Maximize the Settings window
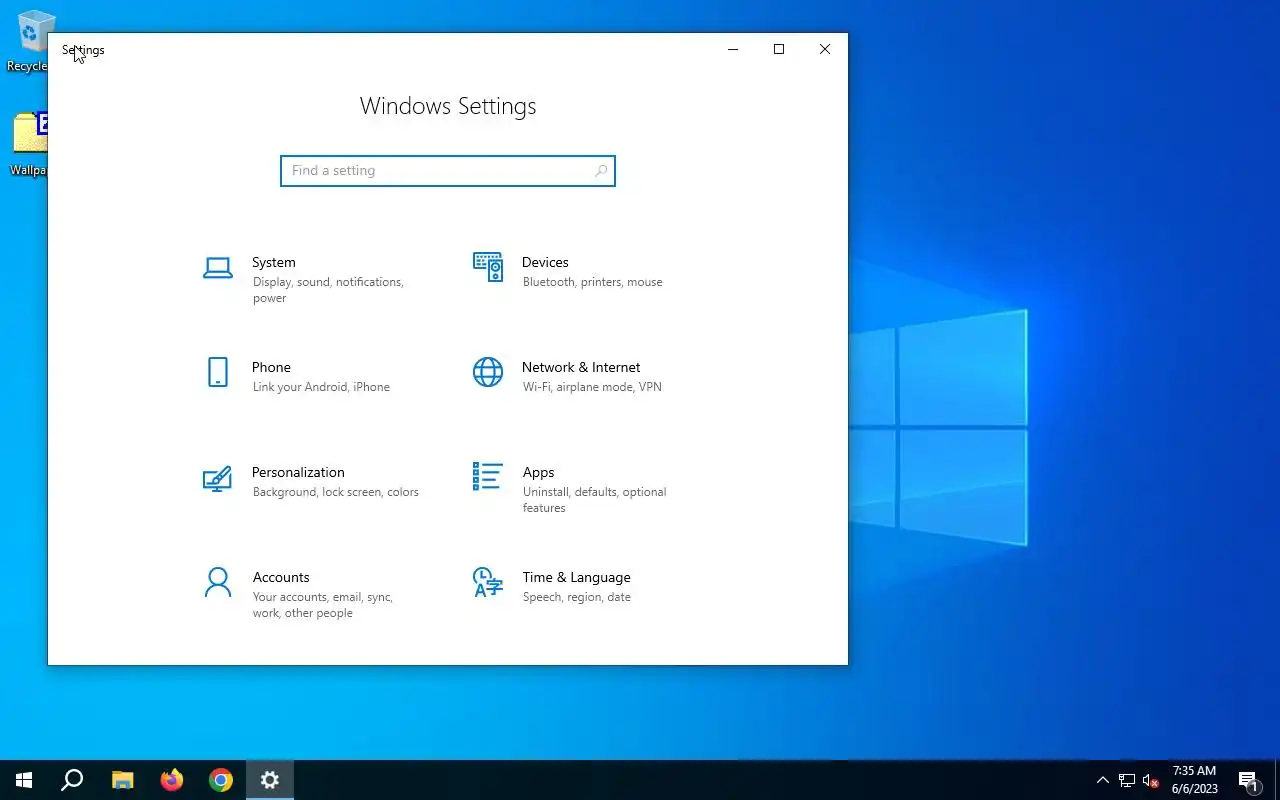The image size is (1280, 800). (x=779, y=49)
